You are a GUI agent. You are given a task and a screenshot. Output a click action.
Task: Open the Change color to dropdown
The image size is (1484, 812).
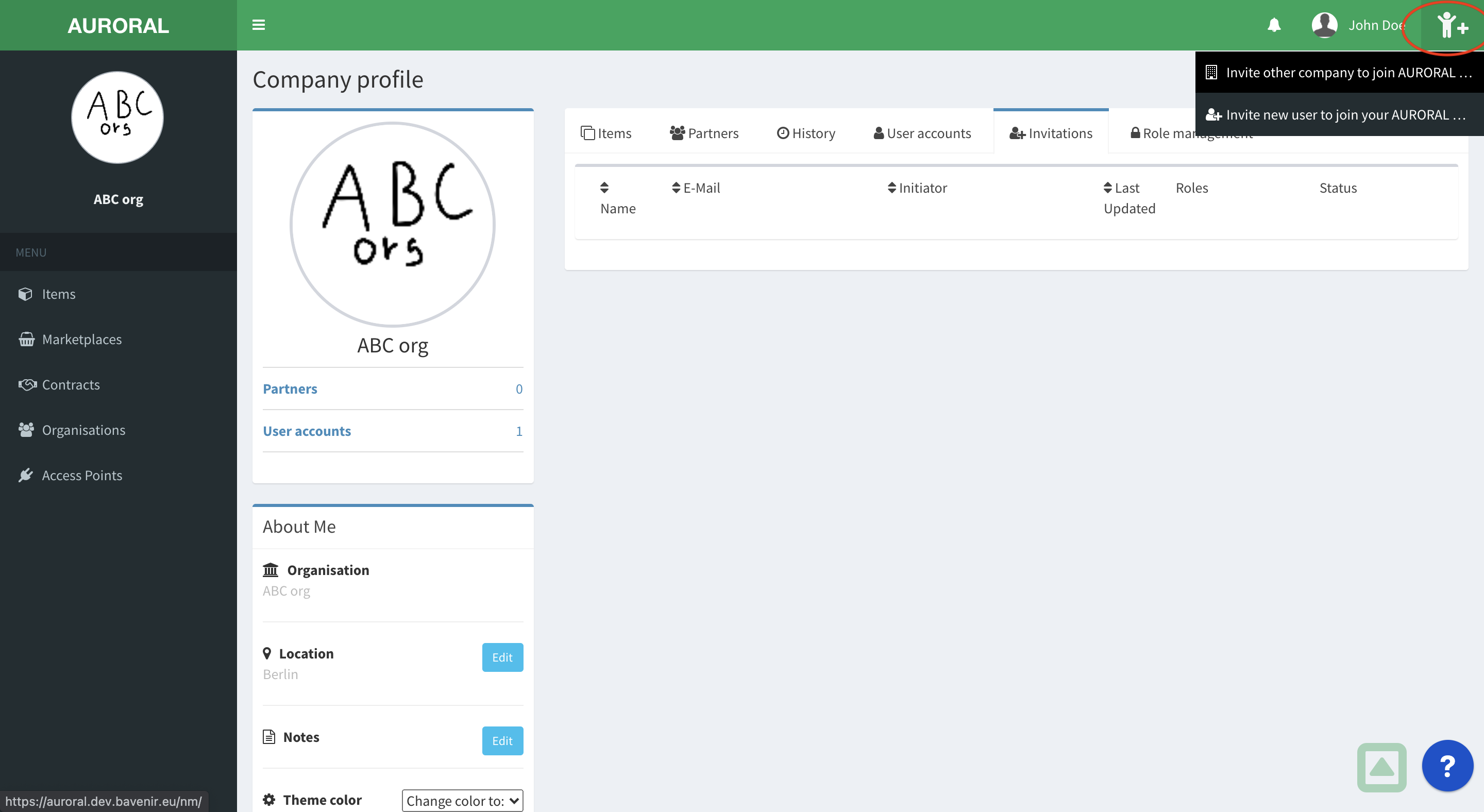point(462,801)
